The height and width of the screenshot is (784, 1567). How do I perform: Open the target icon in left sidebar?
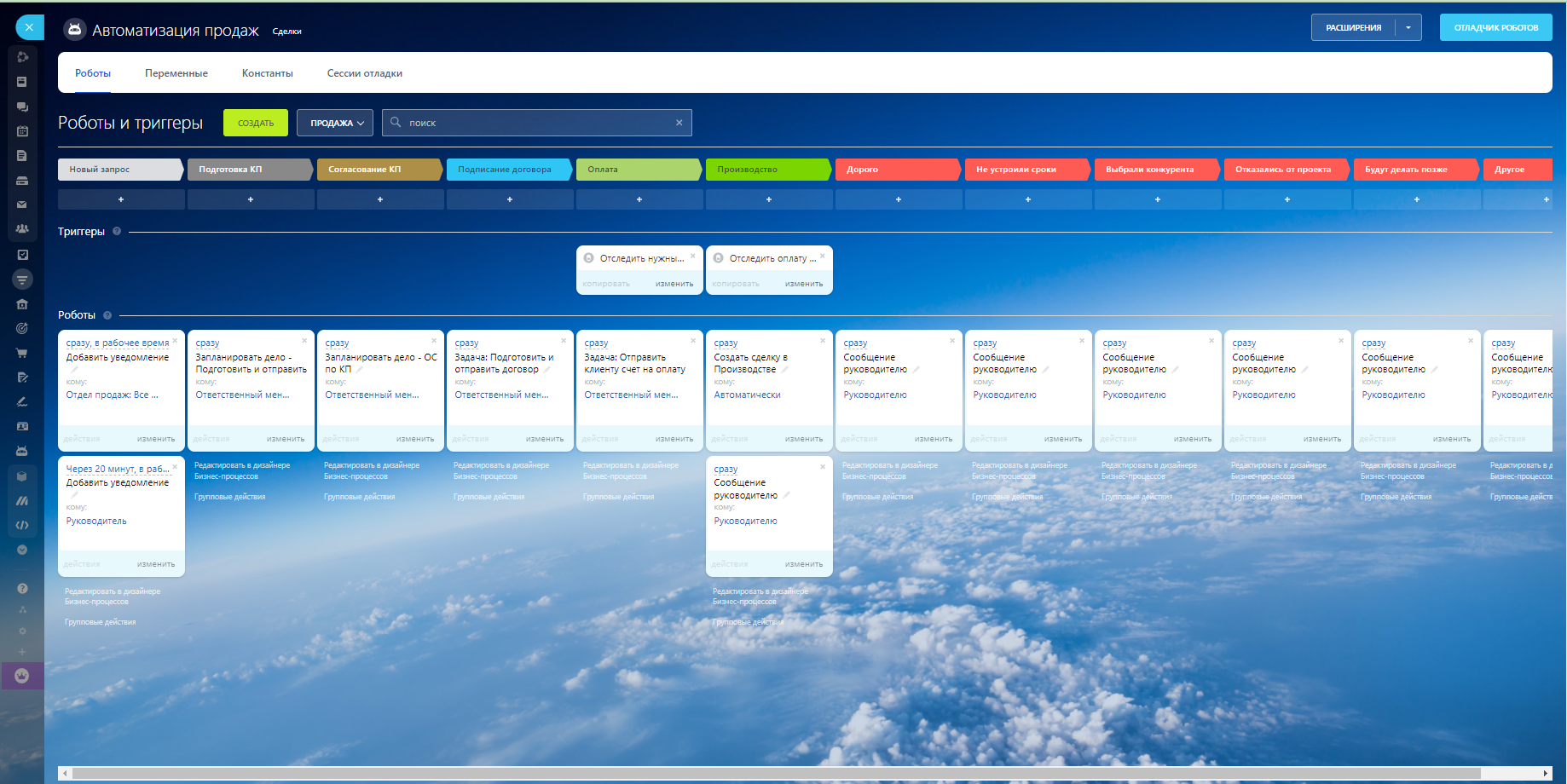click(22, 328)
